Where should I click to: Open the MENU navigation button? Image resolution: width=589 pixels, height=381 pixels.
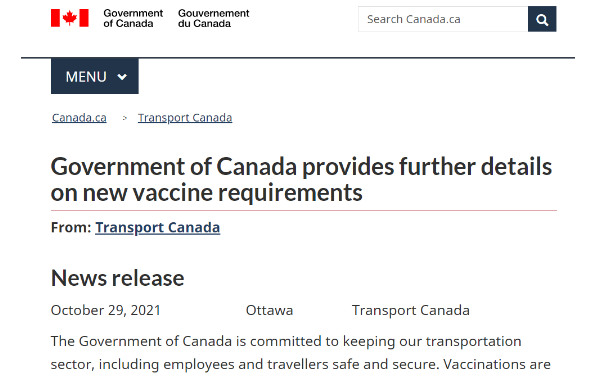pyautogui.click(x=95, y=76)
